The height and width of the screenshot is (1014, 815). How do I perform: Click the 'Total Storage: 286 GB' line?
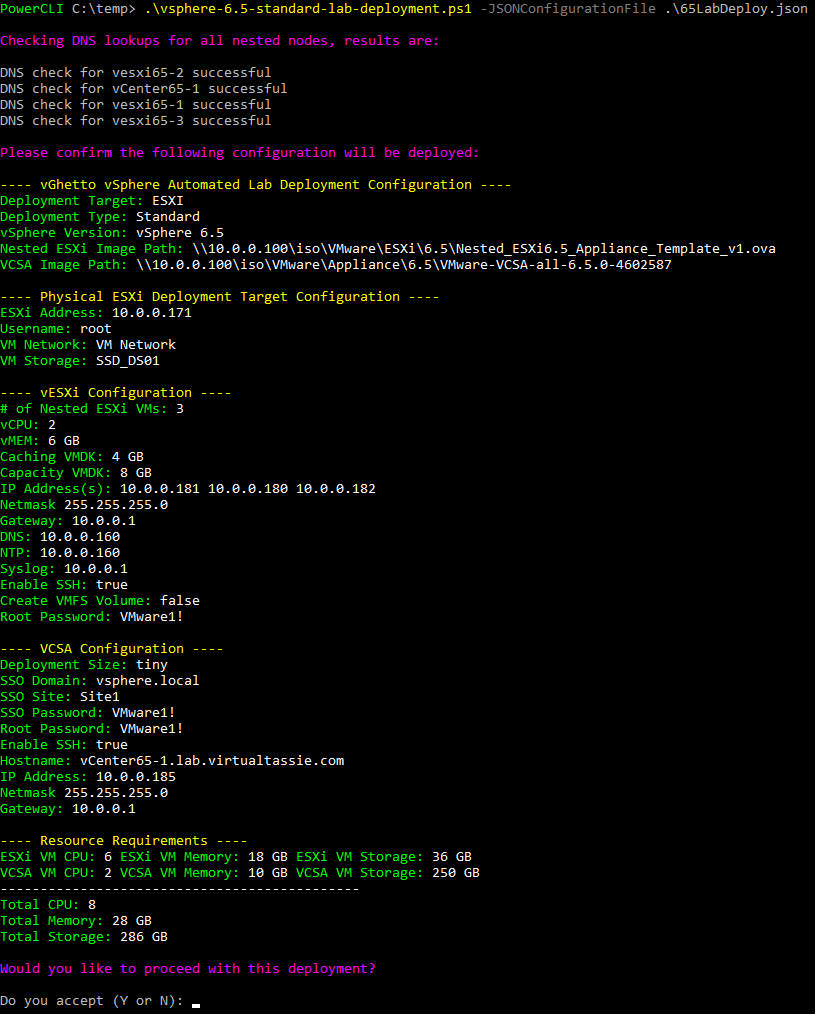(84, 937)
